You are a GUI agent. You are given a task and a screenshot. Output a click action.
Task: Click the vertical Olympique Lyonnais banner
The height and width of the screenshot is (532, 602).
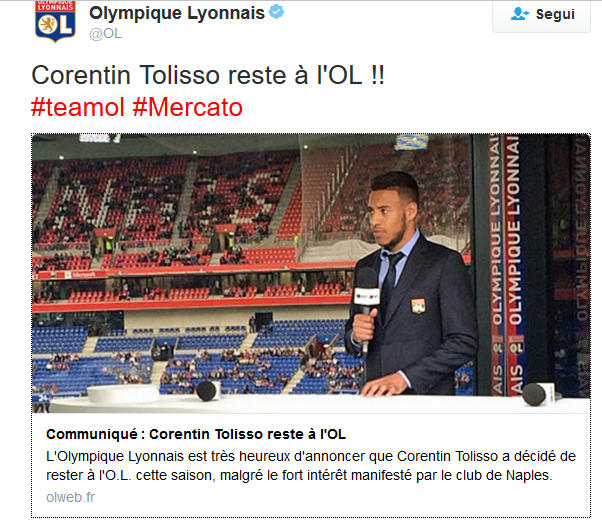pyautogui.click(x=507, y=265)
